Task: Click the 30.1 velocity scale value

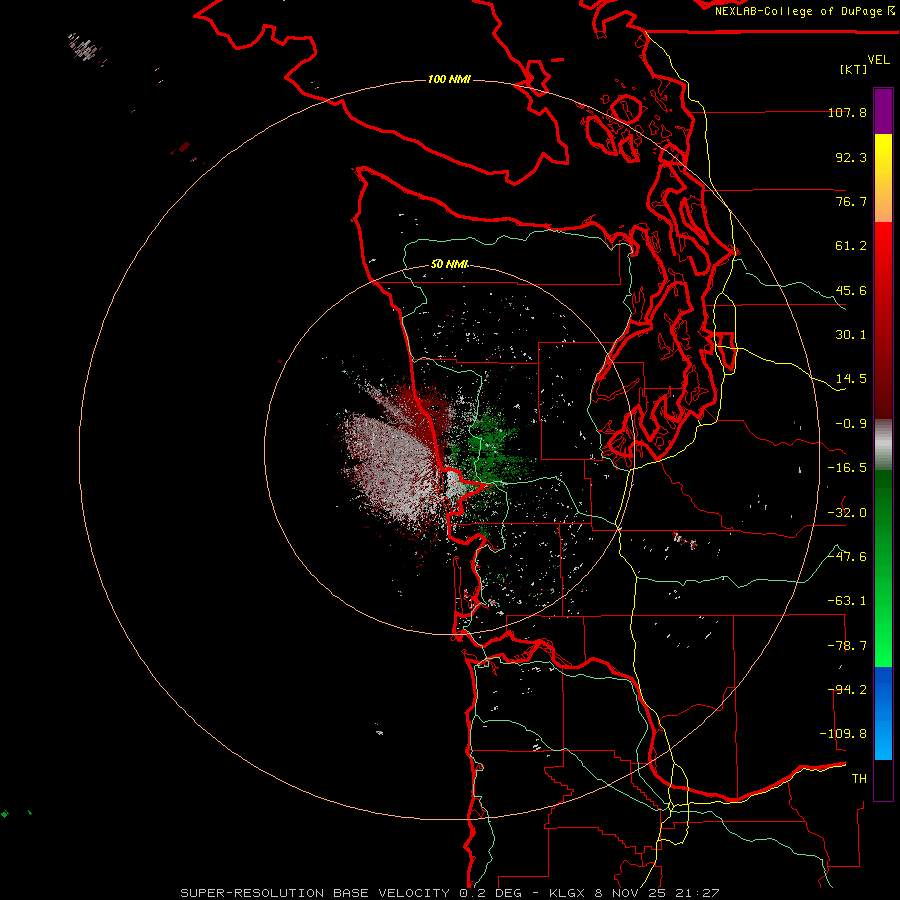Action: coord(851,335)
